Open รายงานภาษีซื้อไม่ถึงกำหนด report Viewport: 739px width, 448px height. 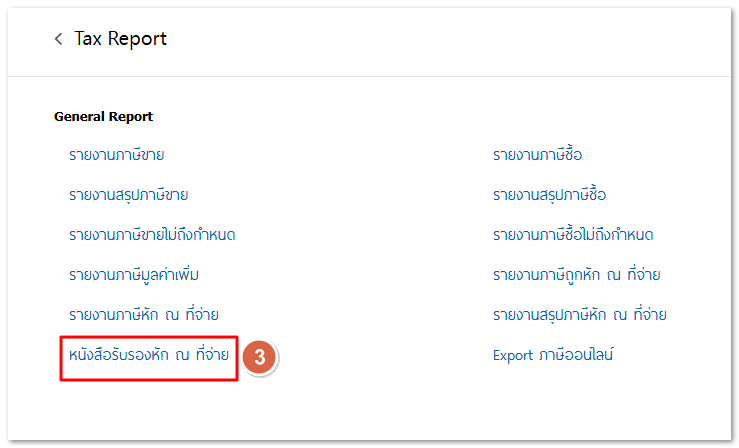(573, 234)
